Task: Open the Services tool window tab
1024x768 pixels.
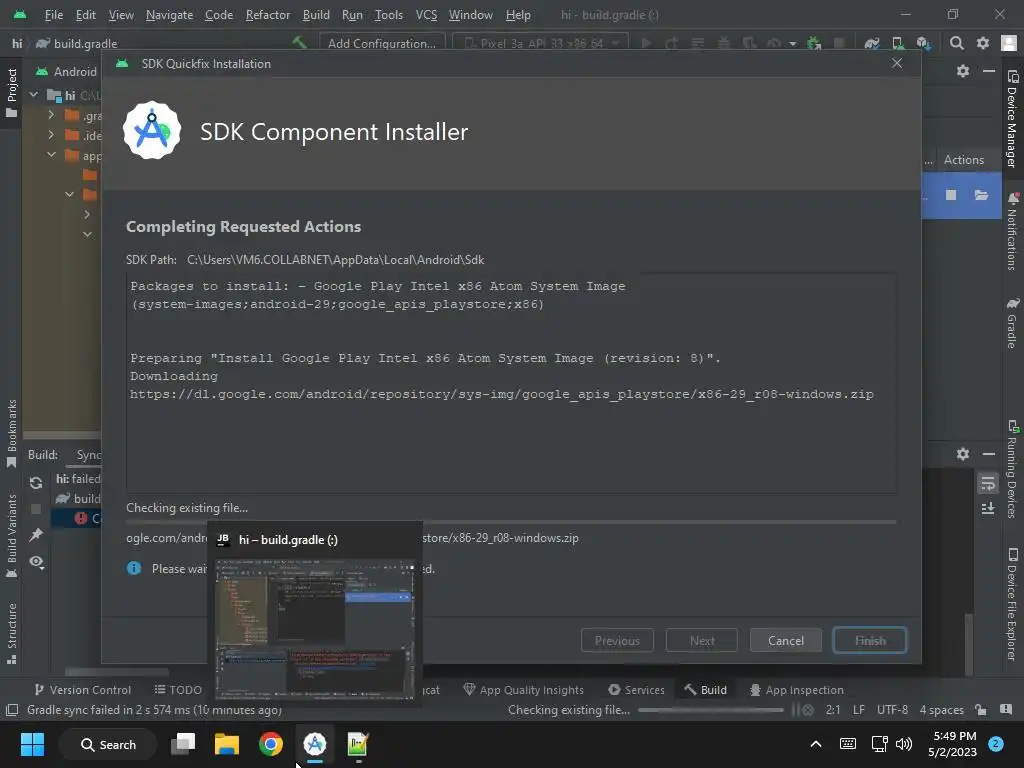Action: pyautogui.click(x=636, y=690)
